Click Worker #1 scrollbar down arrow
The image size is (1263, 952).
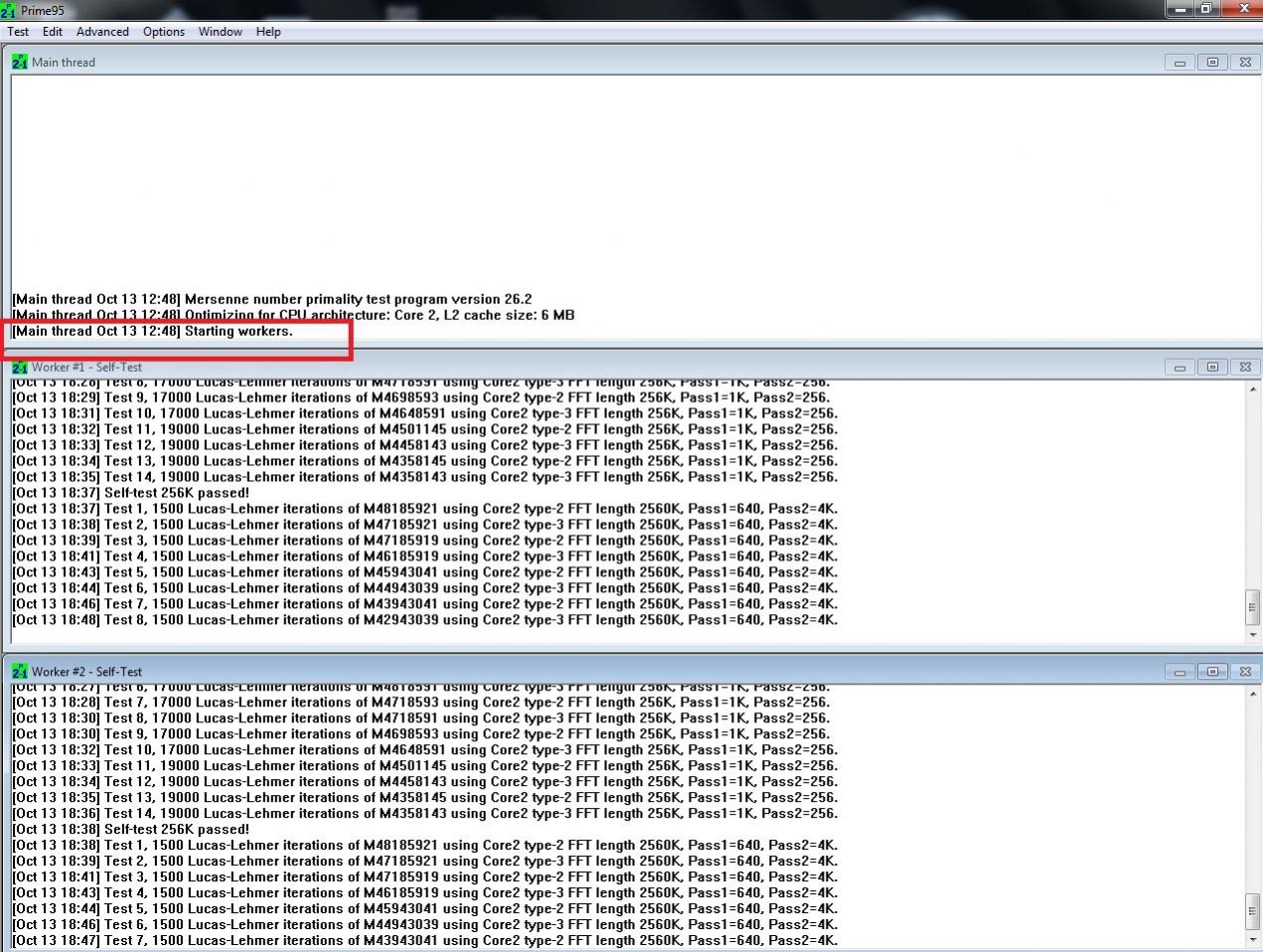(1253, 635)
